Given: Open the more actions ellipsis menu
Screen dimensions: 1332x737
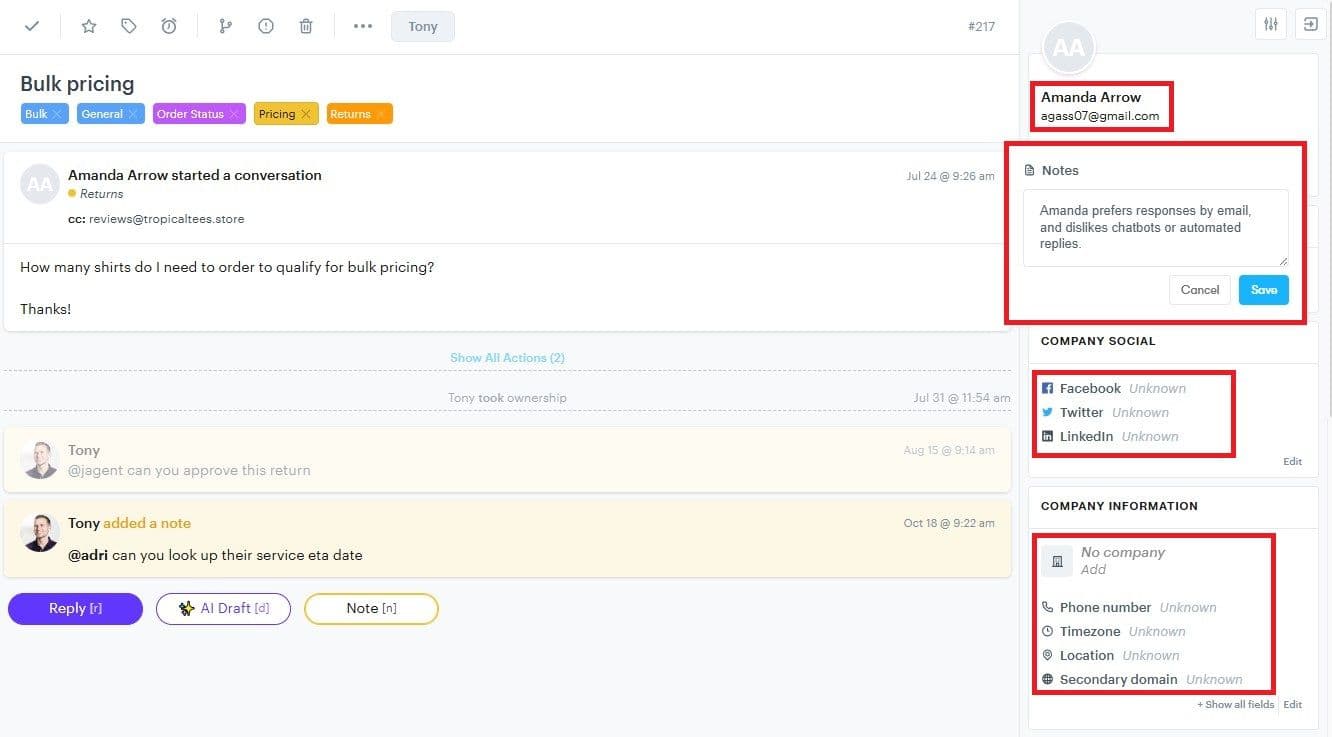Looking at the screenshot, I should click(362, 26).
